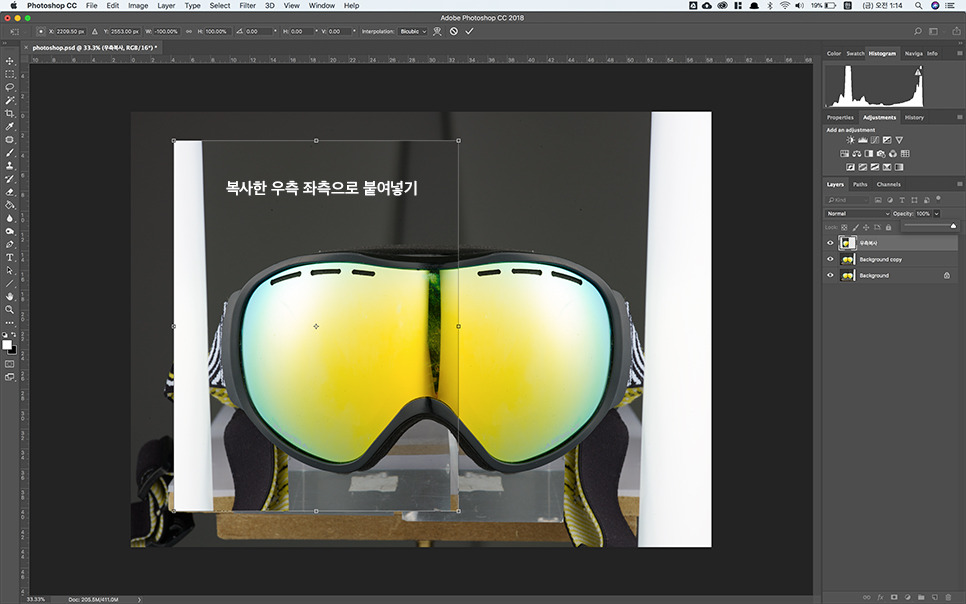Select the Crop tool

[x=9, y=113]
